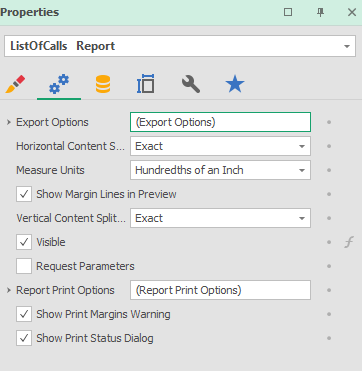362x371 pixels.
Task: Pin the Properties panel
Action: click(320, 12)
